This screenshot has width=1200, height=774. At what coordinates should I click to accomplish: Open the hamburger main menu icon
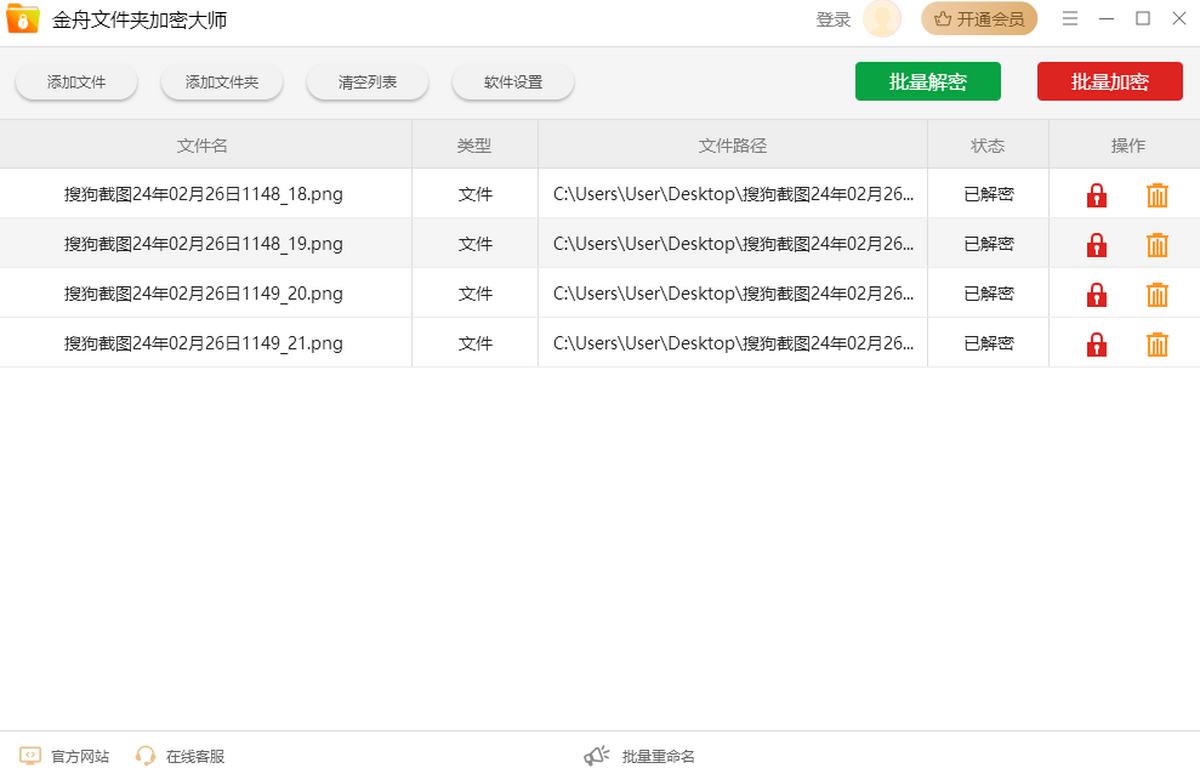pyautogui.click(x=1070, y=19)
